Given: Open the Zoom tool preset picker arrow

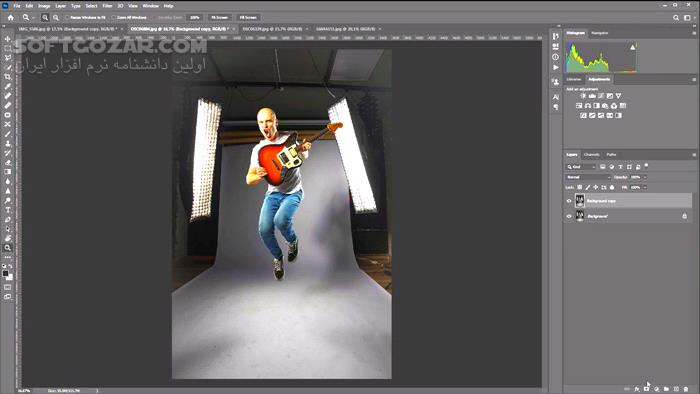Looking at the screenshot, I should tap(33, 17).
